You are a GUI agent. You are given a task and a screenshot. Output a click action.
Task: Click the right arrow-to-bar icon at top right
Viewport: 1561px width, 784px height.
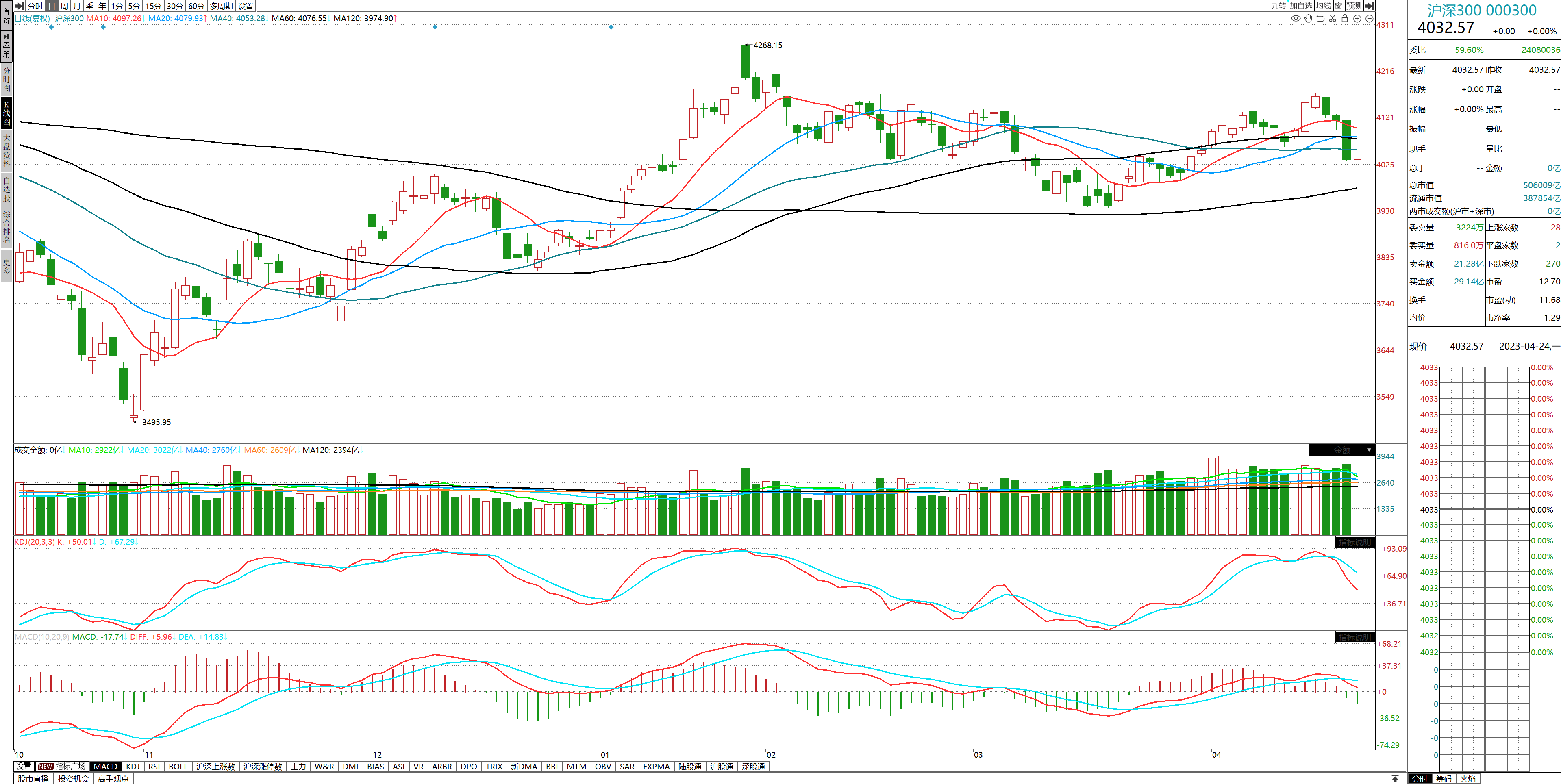[1369, 5]
